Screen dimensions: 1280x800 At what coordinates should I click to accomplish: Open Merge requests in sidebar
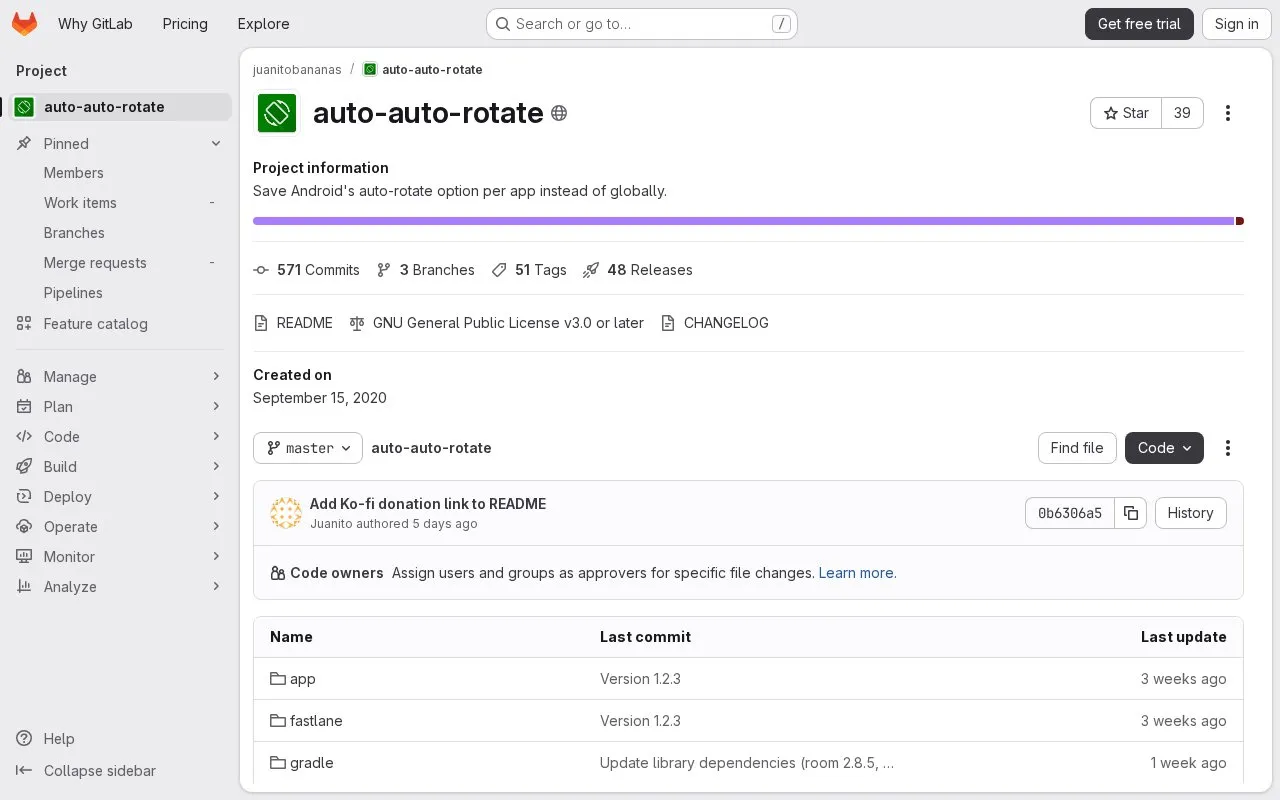(x=120, y=263)
